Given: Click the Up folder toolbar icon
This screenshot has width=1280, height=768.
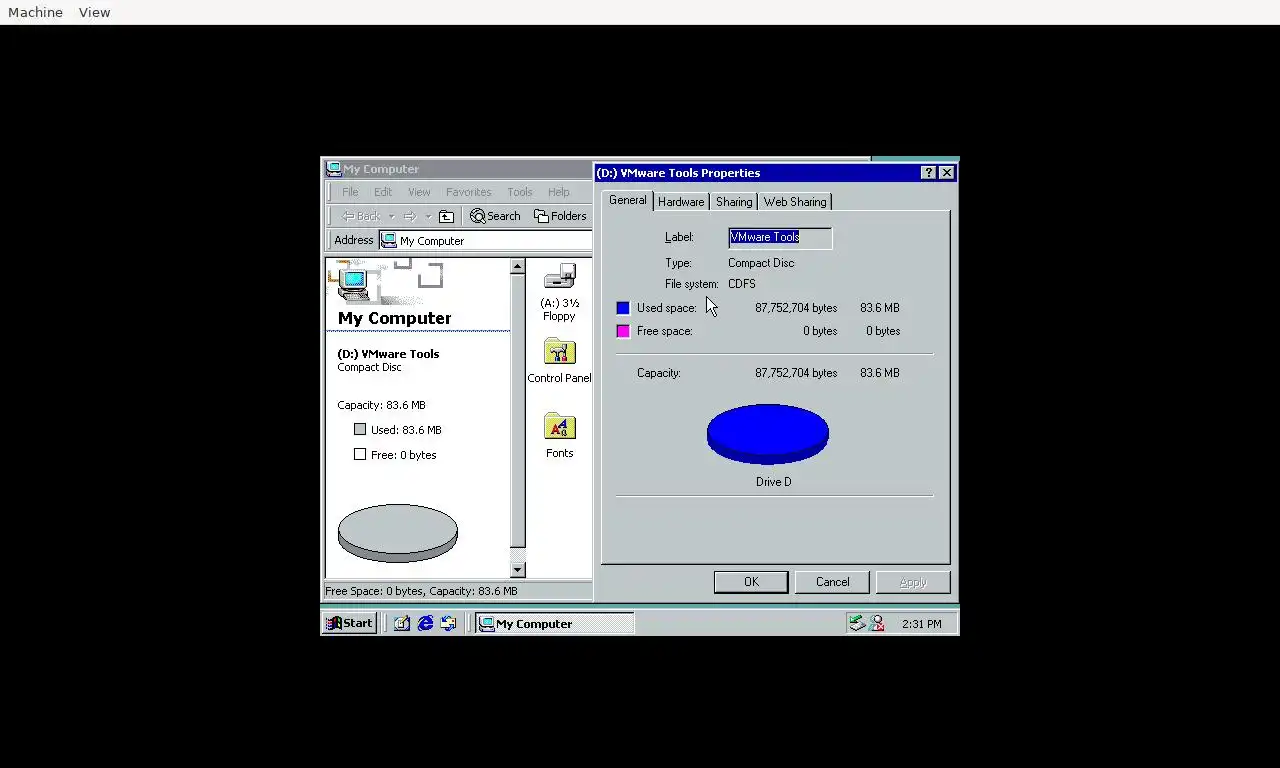Looking at the screenshot, I should (x=447, y=216).
